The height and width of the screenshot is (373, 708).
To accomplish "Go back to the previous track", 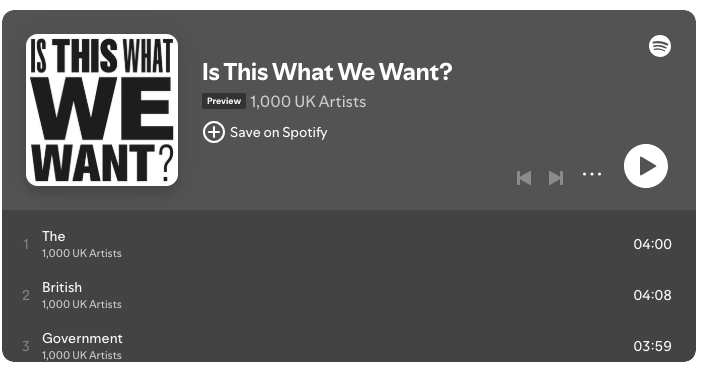I will click(x=524, y=178).
